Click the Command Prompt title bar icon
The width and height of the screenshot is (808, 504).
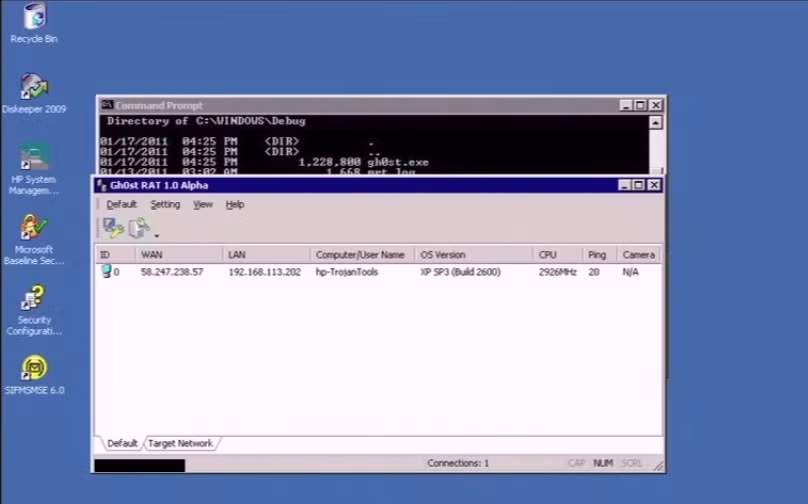click(x=107, y=105)
